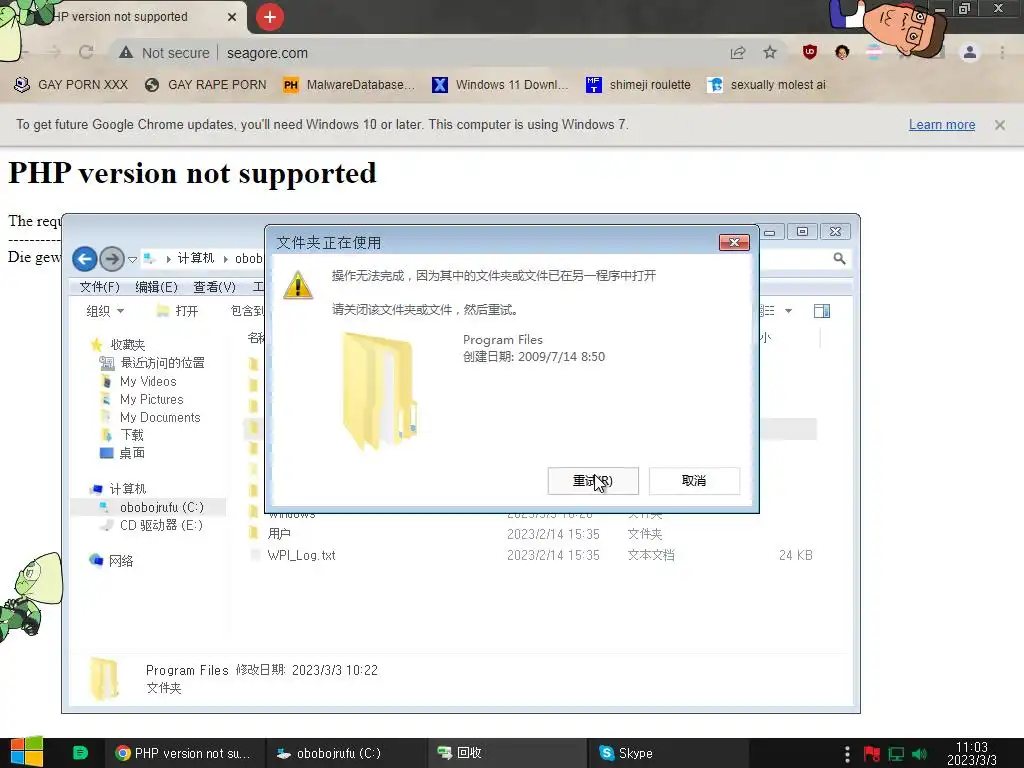This screenshot has height=768, width=1024.
Task: Click the Cancel (取消) button in dialog
Action: (x=694, y=481)
